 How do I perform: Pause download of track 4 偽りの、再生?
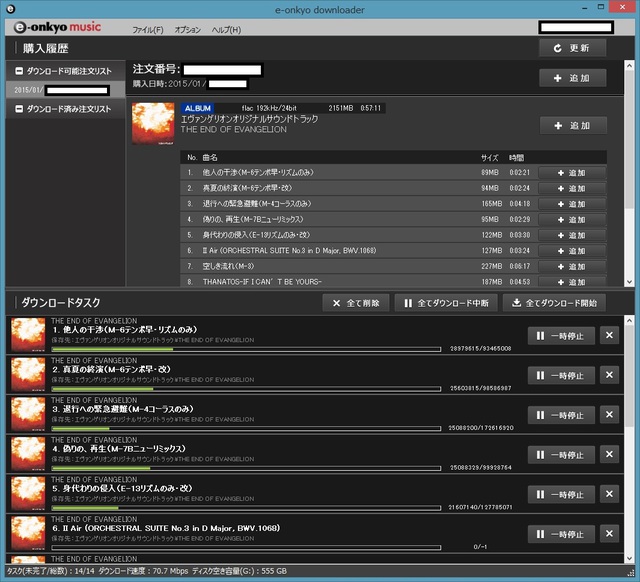pos(561,454)
